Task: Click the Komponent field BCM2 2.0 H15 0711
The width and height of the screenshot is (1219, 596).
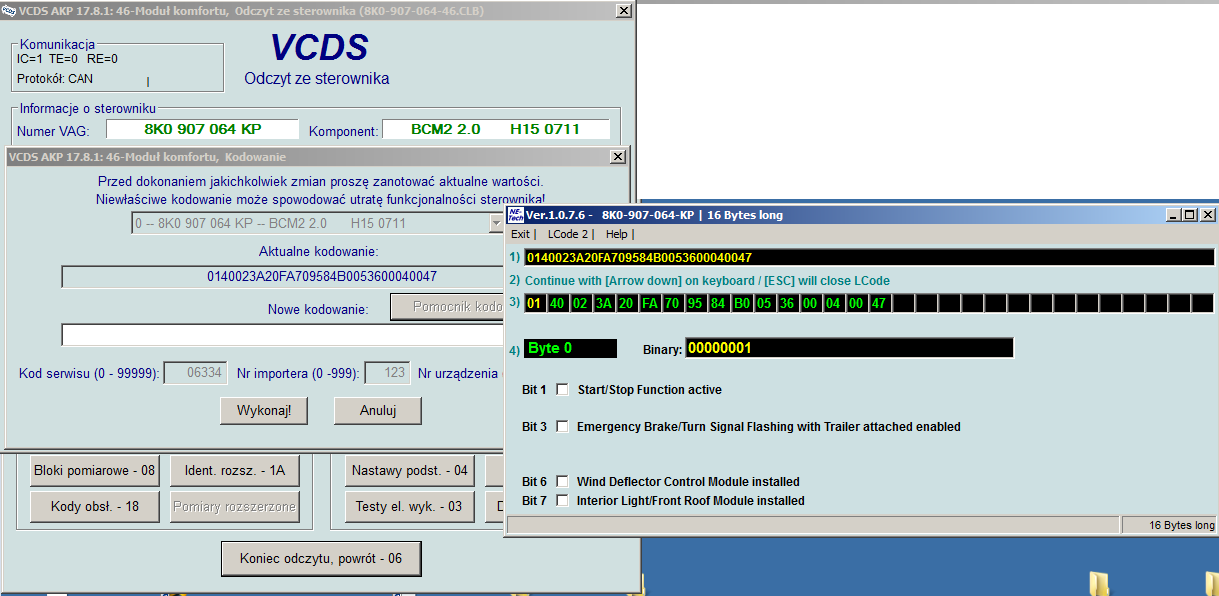Action: [x=497, y=129]
